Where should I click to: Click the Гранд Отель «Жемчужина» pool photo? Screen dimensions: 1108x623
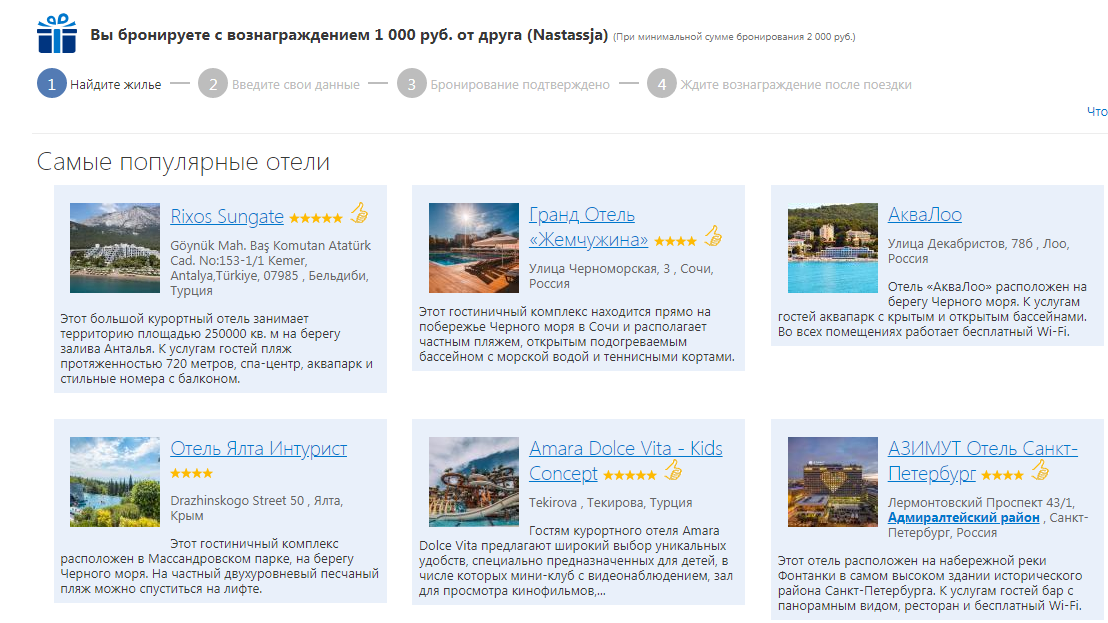(473, 248)
